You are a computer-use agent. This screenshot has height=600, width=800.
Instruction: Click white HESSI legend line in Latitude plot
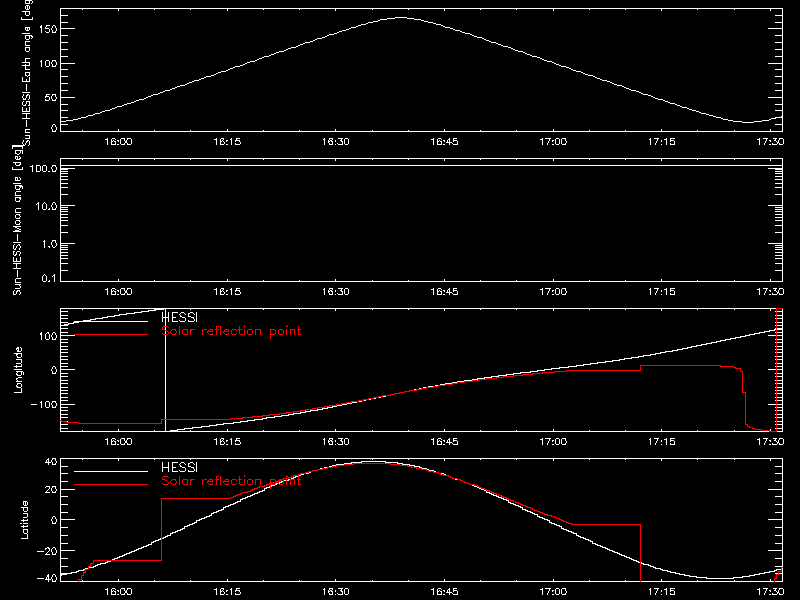click(111, 471)
